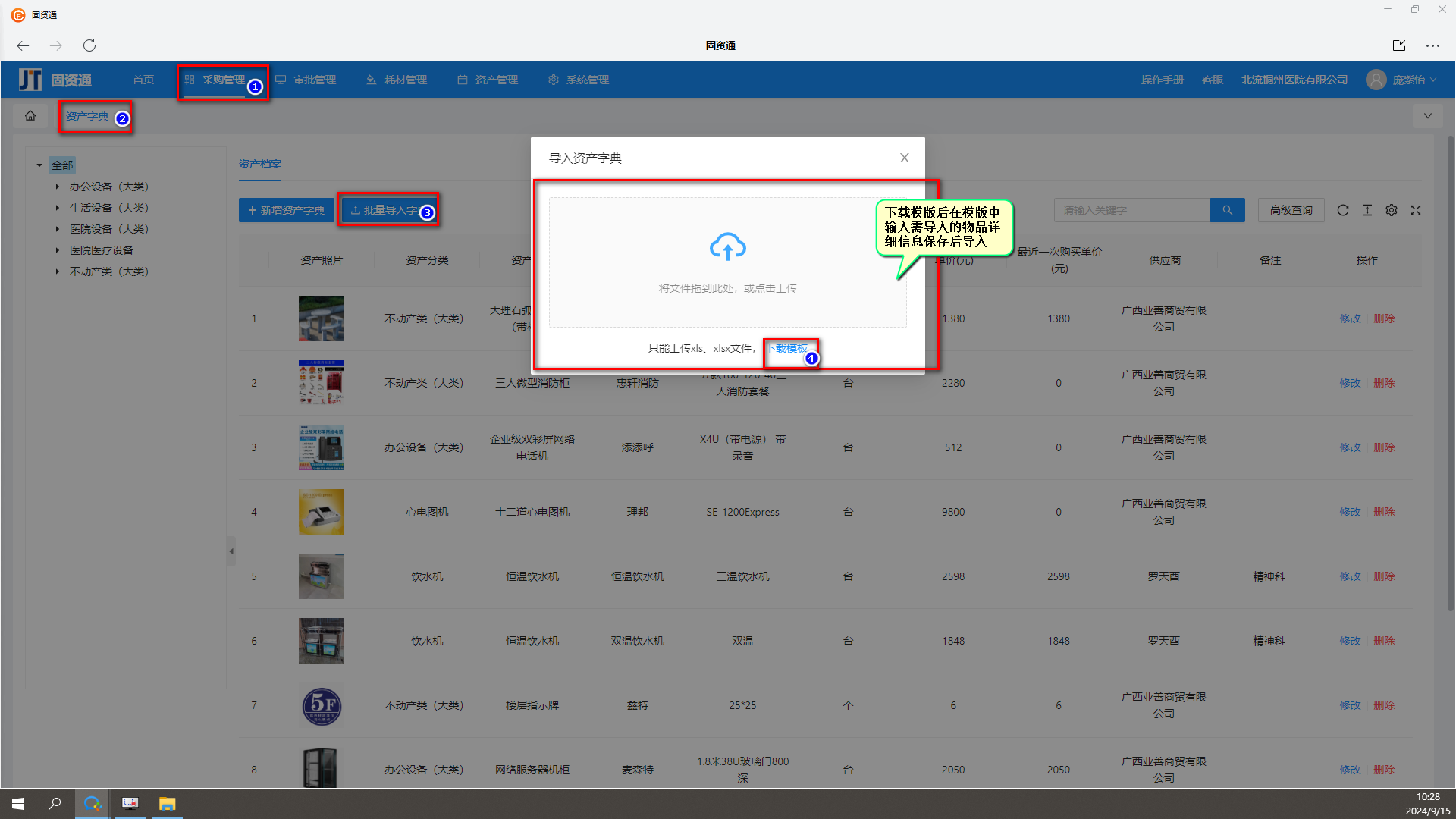Expand the tabs dropdown chevron at right
Screen dimensions: 1456x819
(x=1428, y=116)
